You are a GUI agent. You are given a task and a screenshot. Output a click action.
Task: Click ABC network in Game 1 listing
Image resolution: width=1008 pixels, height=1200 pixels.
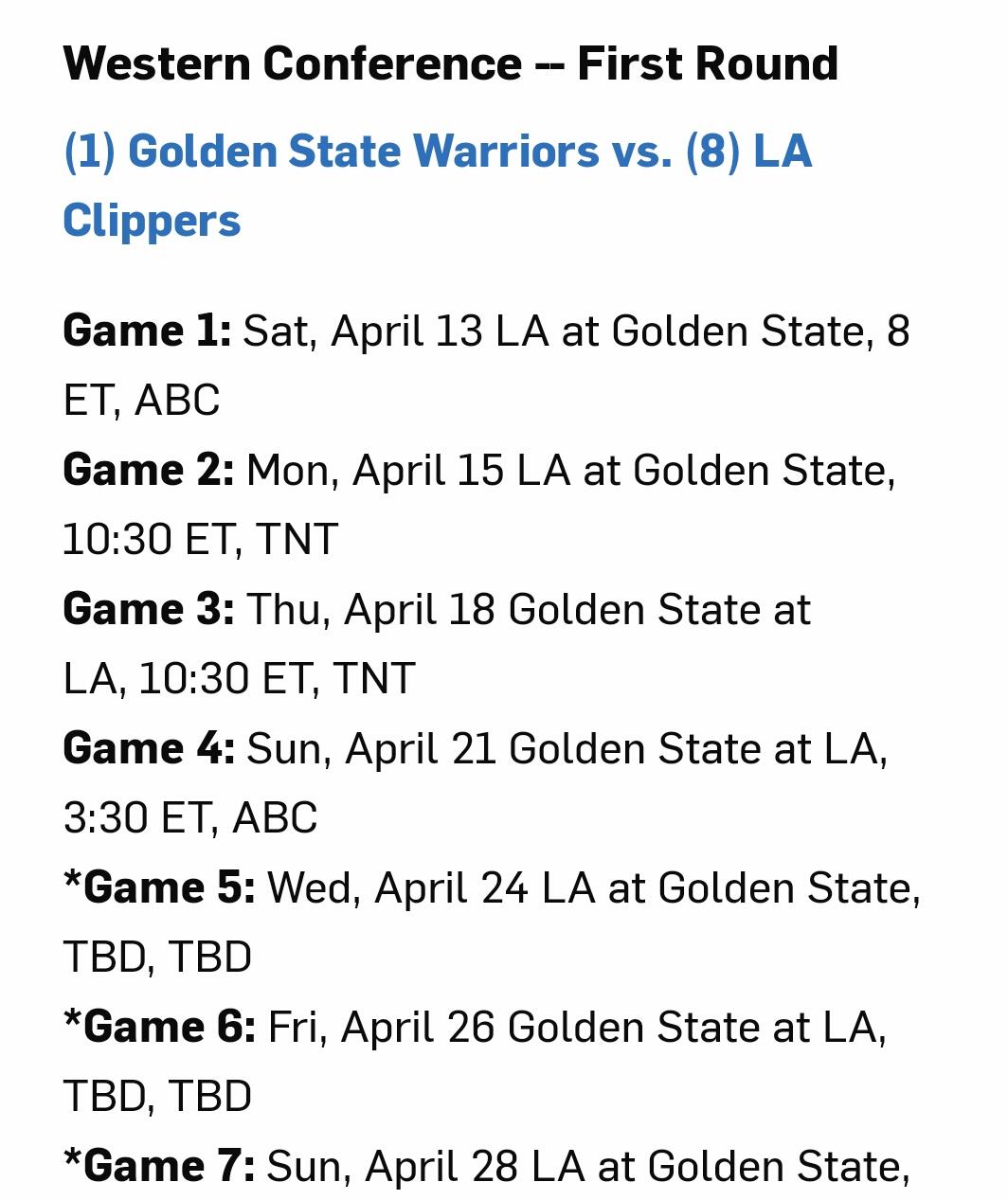coord(177,401)
